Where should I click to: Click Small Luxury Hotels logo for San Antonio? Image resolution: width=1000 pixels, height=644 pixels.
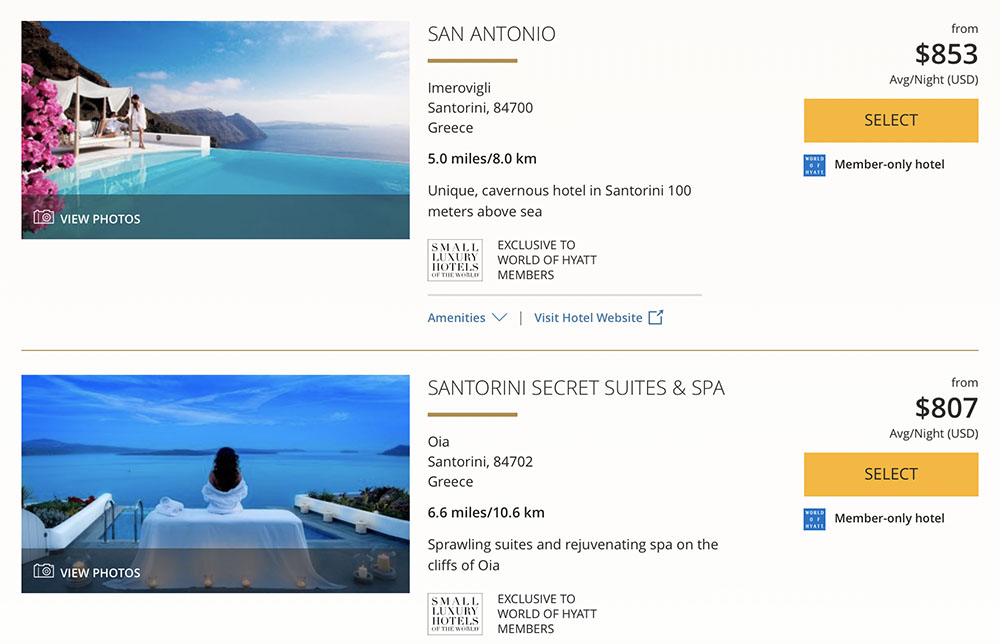point(455,260)
